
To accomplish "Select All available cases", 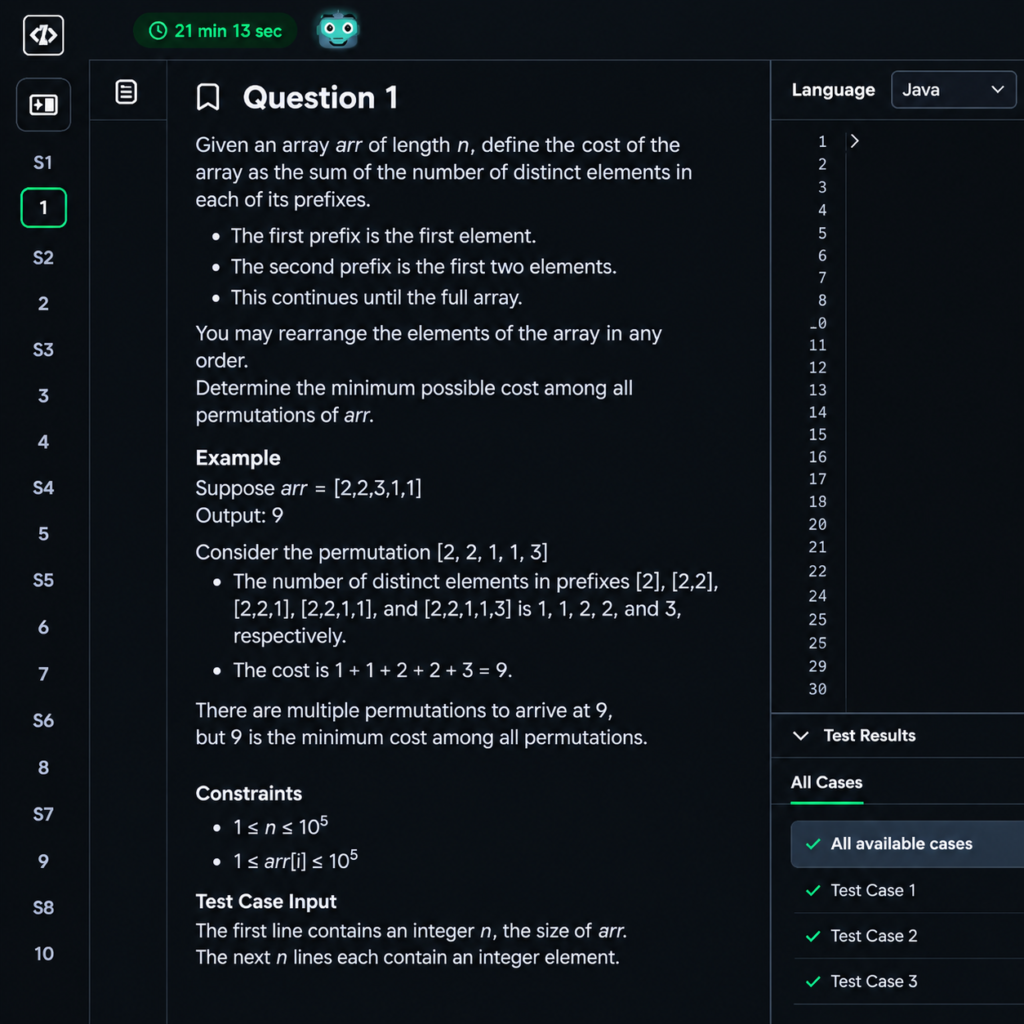I will click(907, 844).
